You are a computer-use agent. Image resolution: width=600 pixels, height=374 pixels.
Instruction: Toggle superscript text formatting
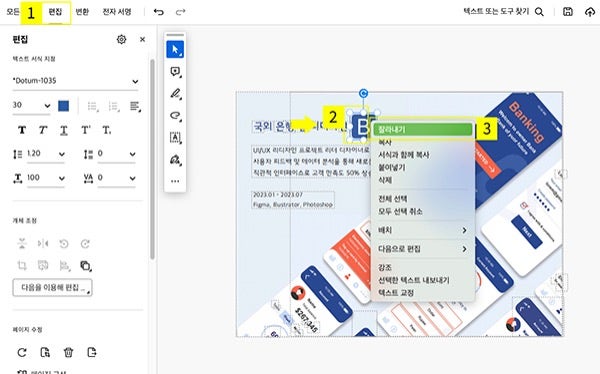(86, 130)
